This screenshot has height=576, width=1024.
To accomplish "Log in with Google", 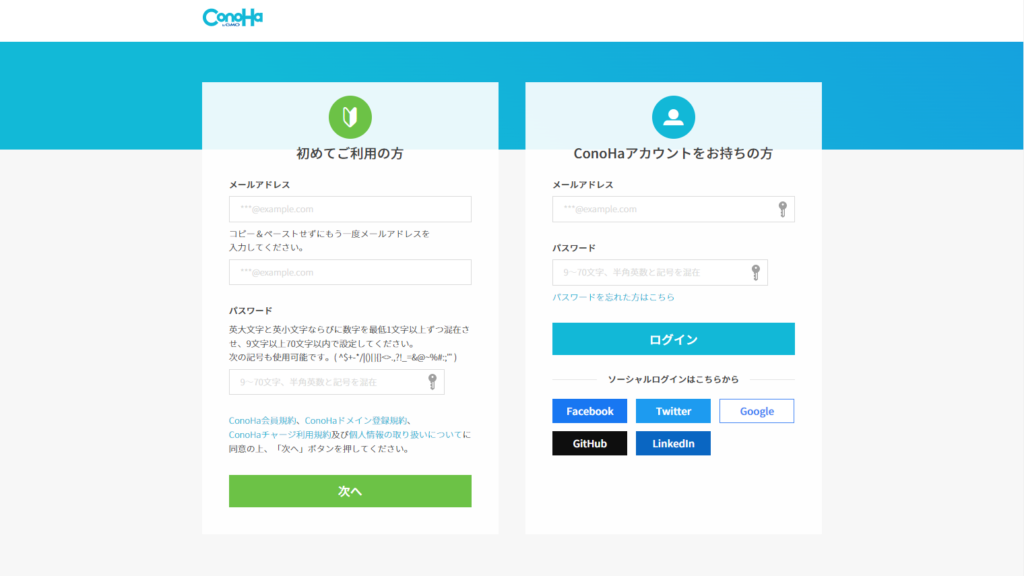I will [757, 411].
